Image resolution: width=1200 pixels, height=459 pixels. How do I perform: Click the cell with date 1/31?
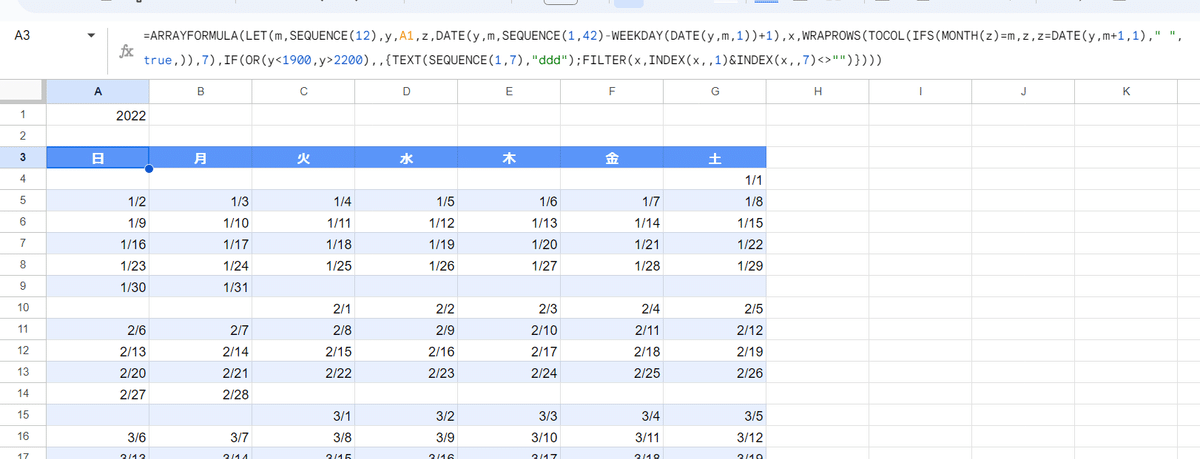coord(201,287)
